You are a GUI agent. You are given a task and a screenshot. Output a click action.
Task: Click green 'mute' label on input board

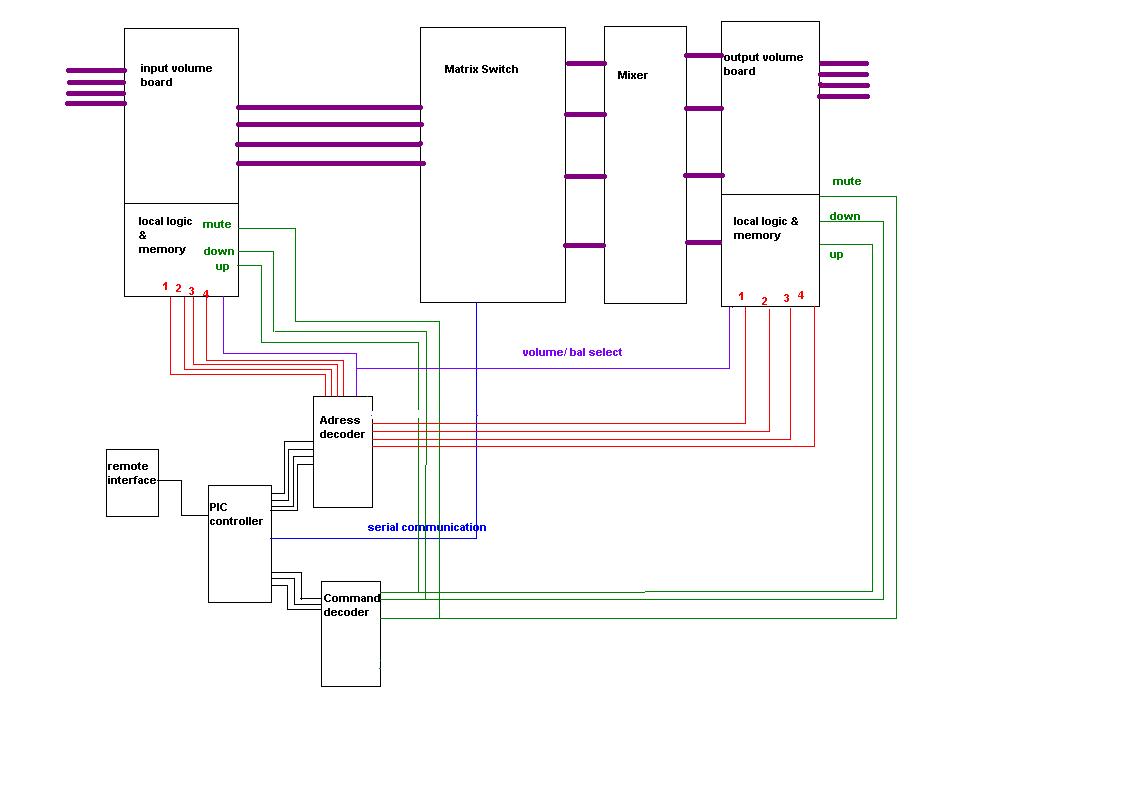(217, 224)
